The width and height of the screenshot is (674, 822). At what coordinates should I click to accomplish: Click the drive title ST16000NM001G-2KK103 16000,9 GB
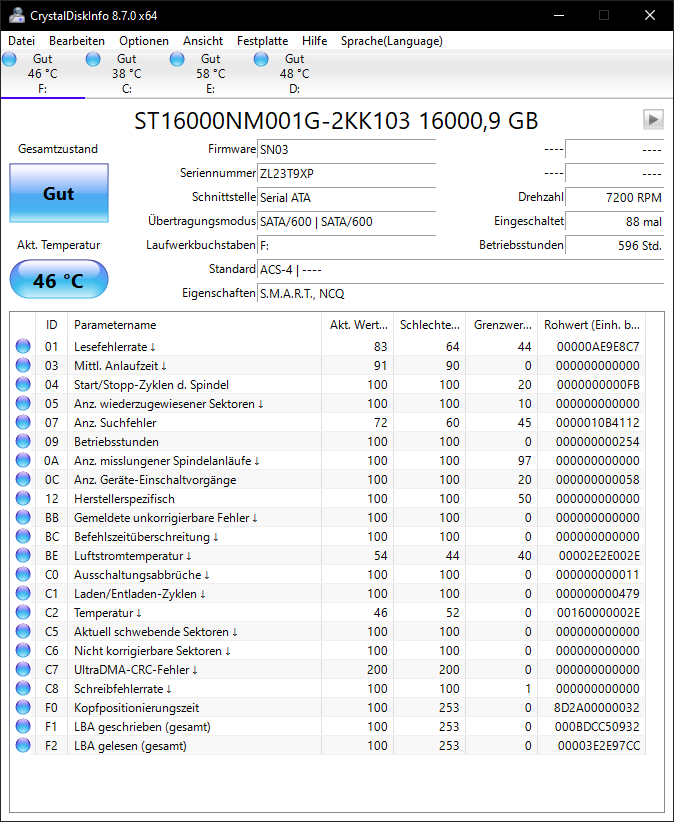point(336,121)
